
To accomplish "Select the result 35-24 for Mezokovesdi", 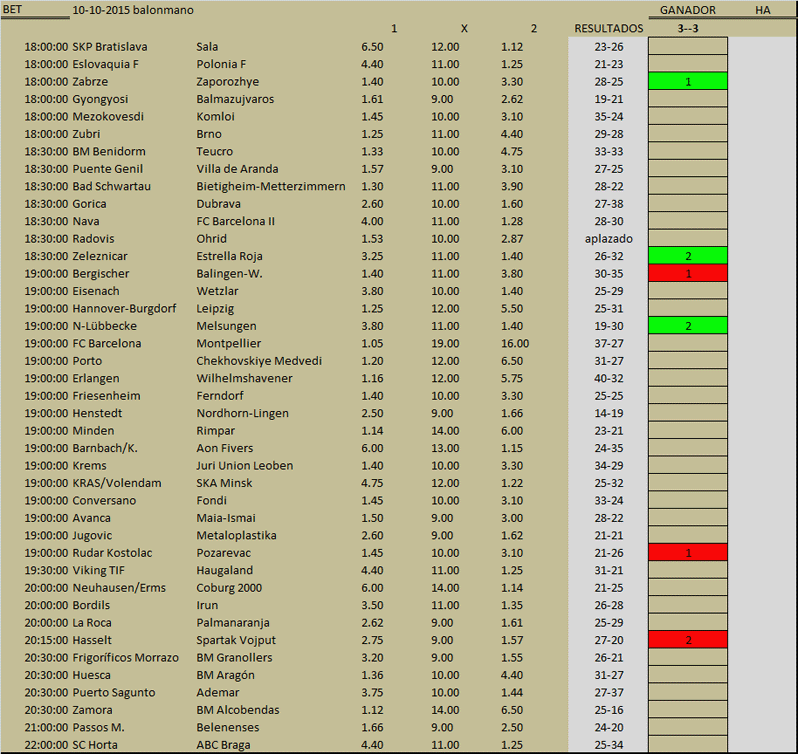I will pos(609,117).
